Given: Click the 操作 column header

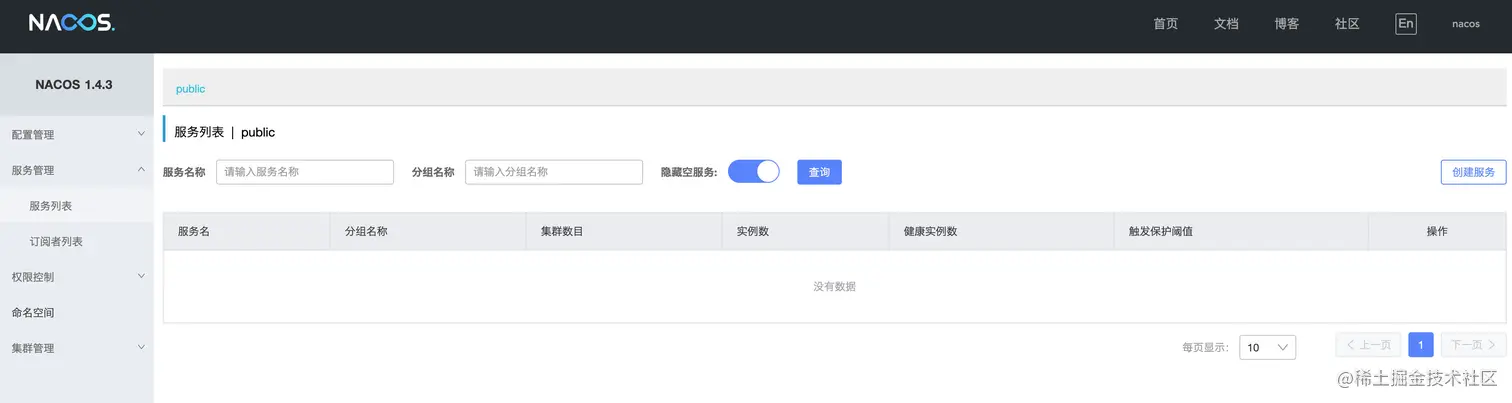Looking at the screenshot, I should click(1437, 231).
